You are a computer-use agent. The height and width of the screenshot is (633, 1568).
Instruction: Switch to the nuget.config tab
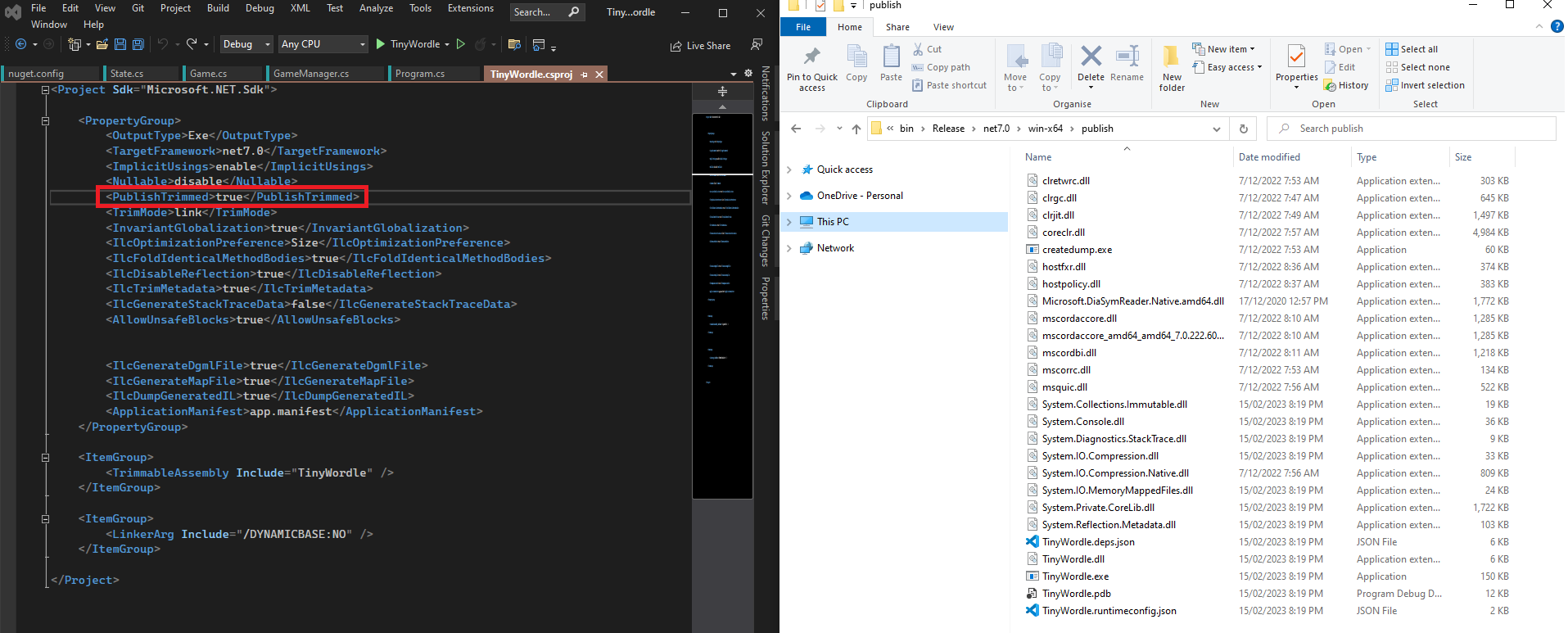[x=36, y=74]
